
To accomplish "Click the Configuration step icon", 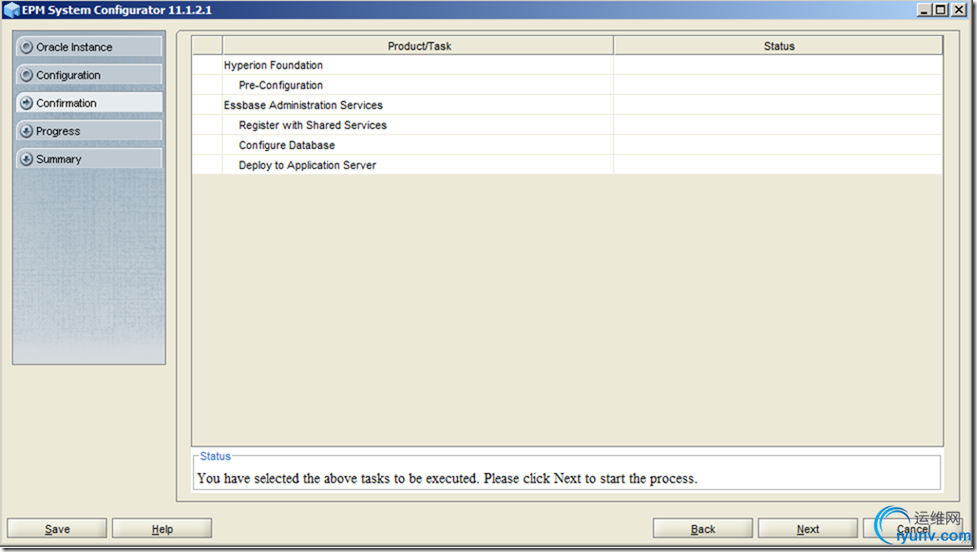I will click(26, 75).
